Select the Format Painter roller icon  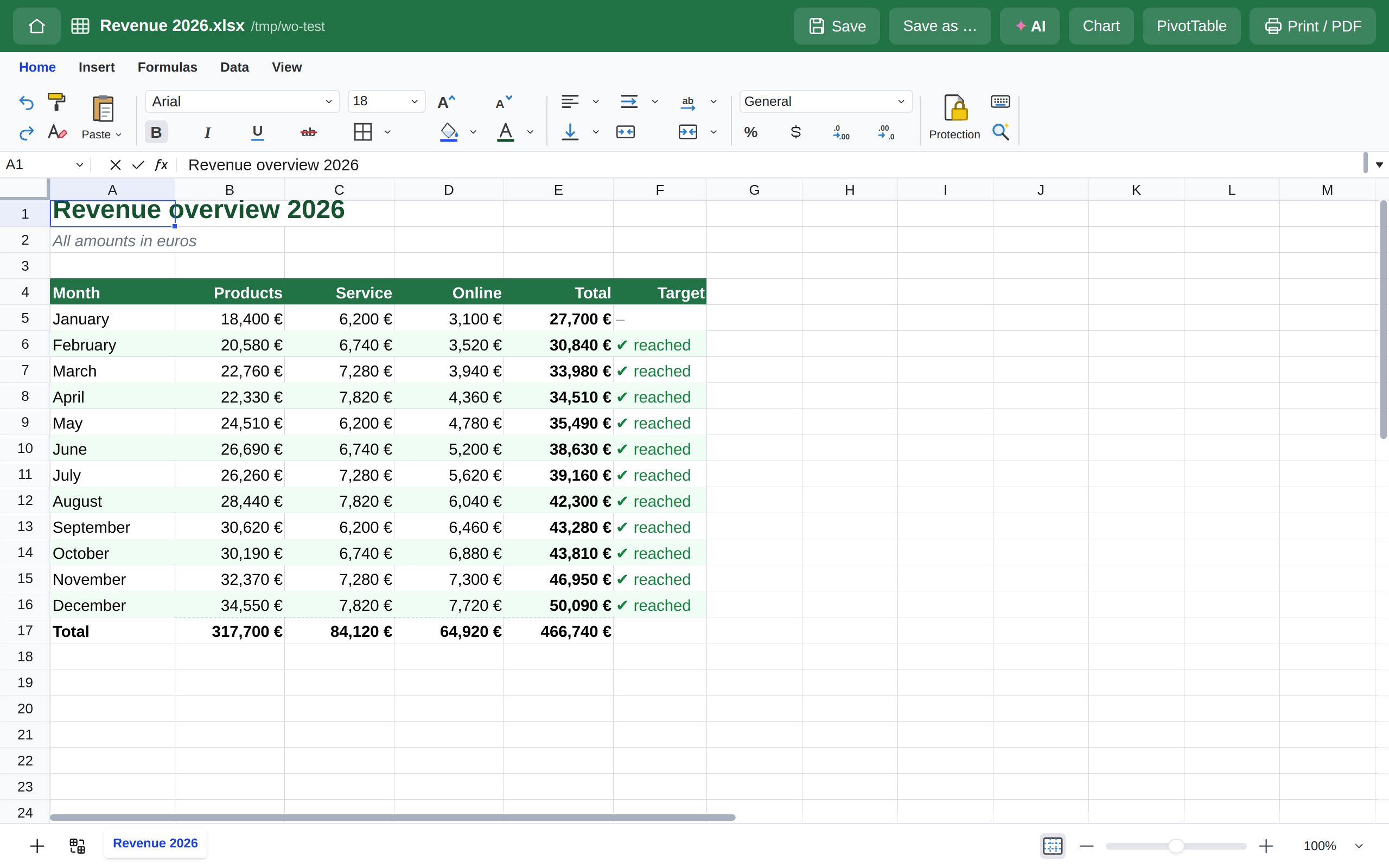(x=56, y=102)
